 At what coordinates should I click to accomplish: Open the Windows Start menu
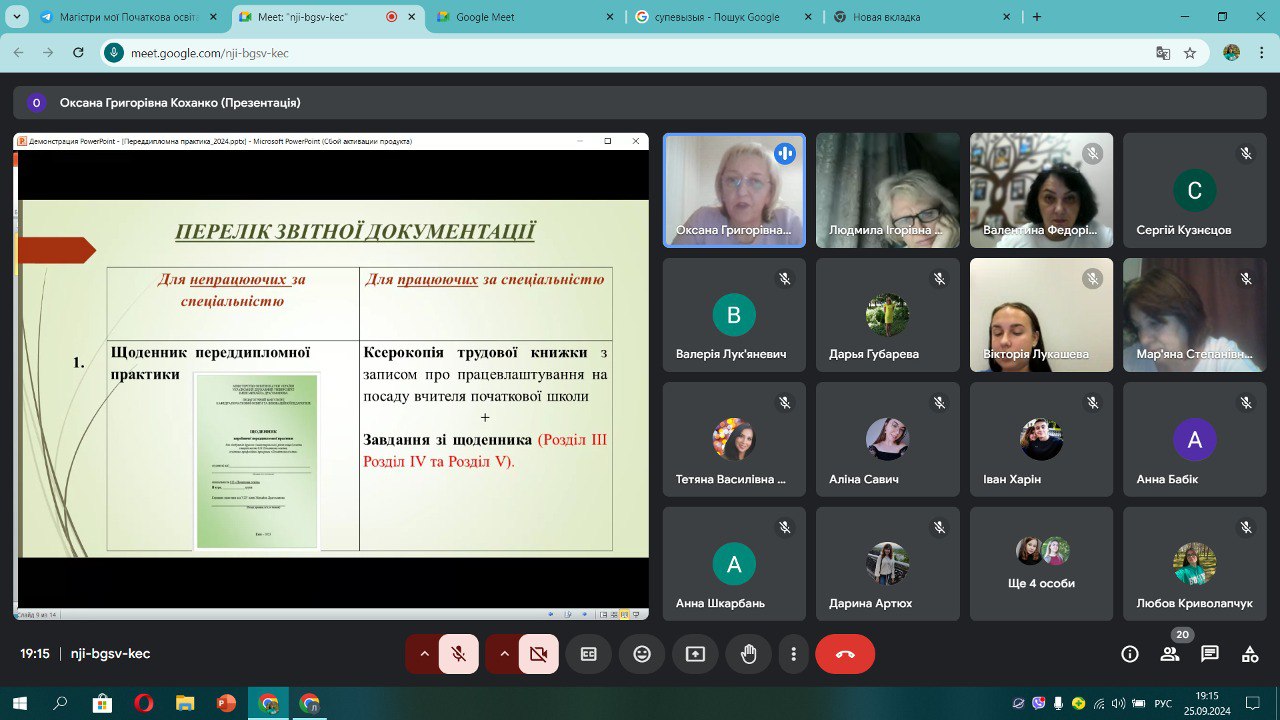(x=19, y=703)
